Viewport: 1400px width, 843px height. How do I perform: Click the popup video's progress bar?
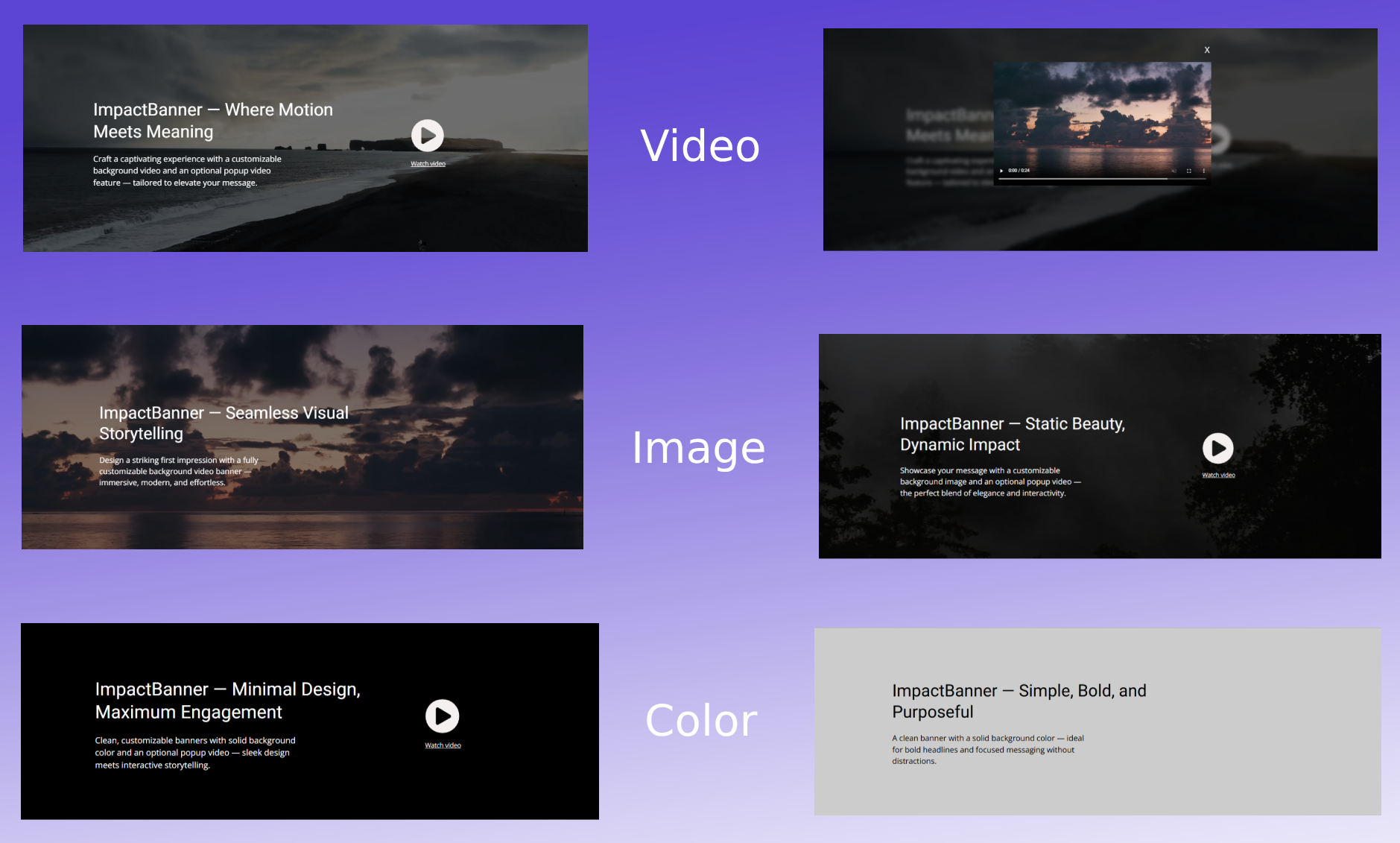point(1101,179)
